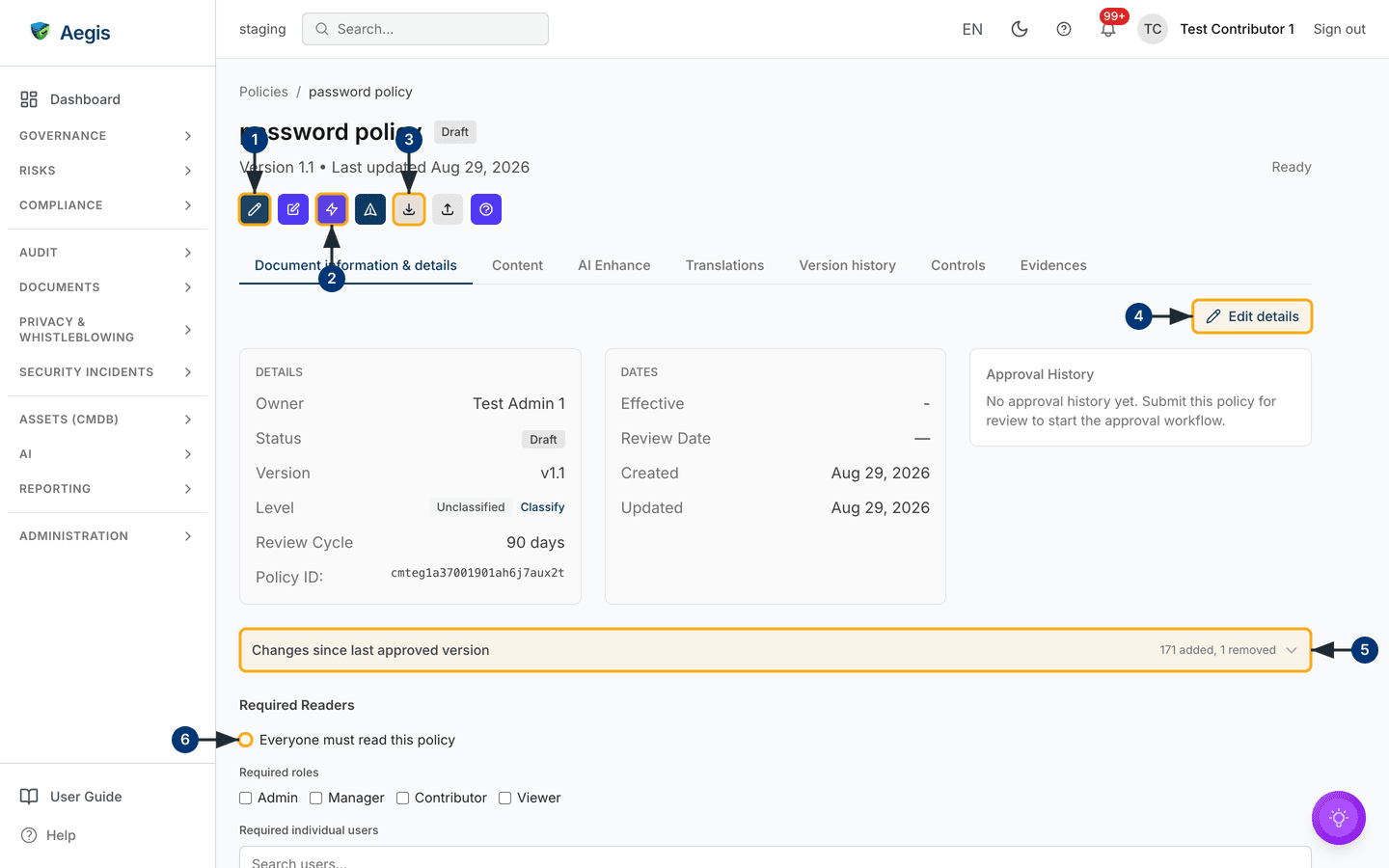Image resolution: width=1389 pixels, height=868 pixels.
Task: Check the Manager required role
Action: pyautogui.click(x=316, y=798)
